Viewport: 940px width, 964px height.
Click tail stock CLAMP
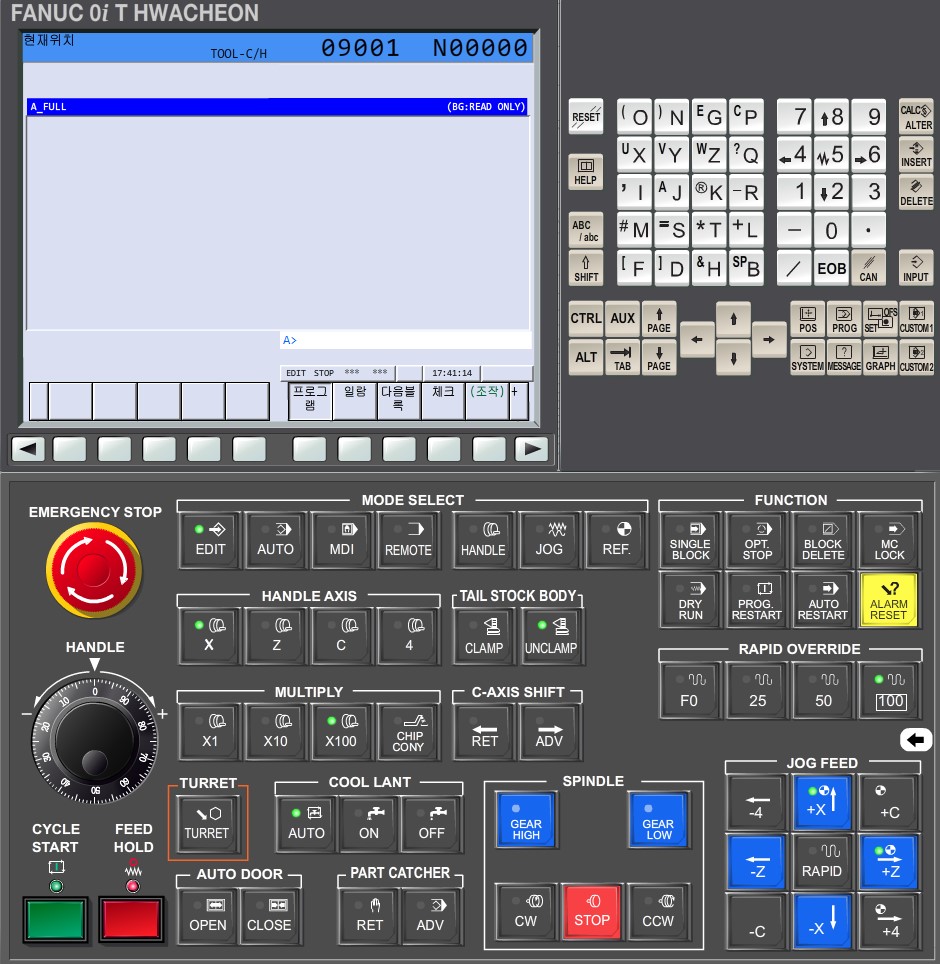coord(483,636)
